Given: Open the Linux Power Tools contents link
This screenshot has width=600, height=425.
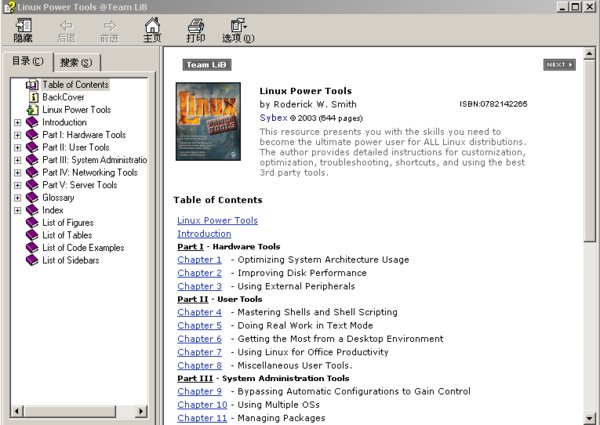Looking at the screenshot, I should pos(217,220).
